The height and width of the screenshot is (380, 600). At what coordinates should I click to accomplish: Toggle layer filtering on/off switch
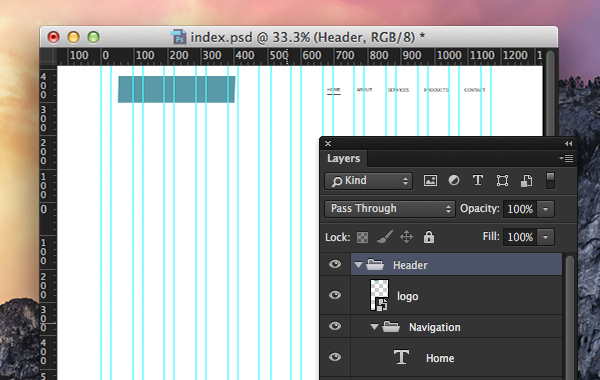pos(550,181)
